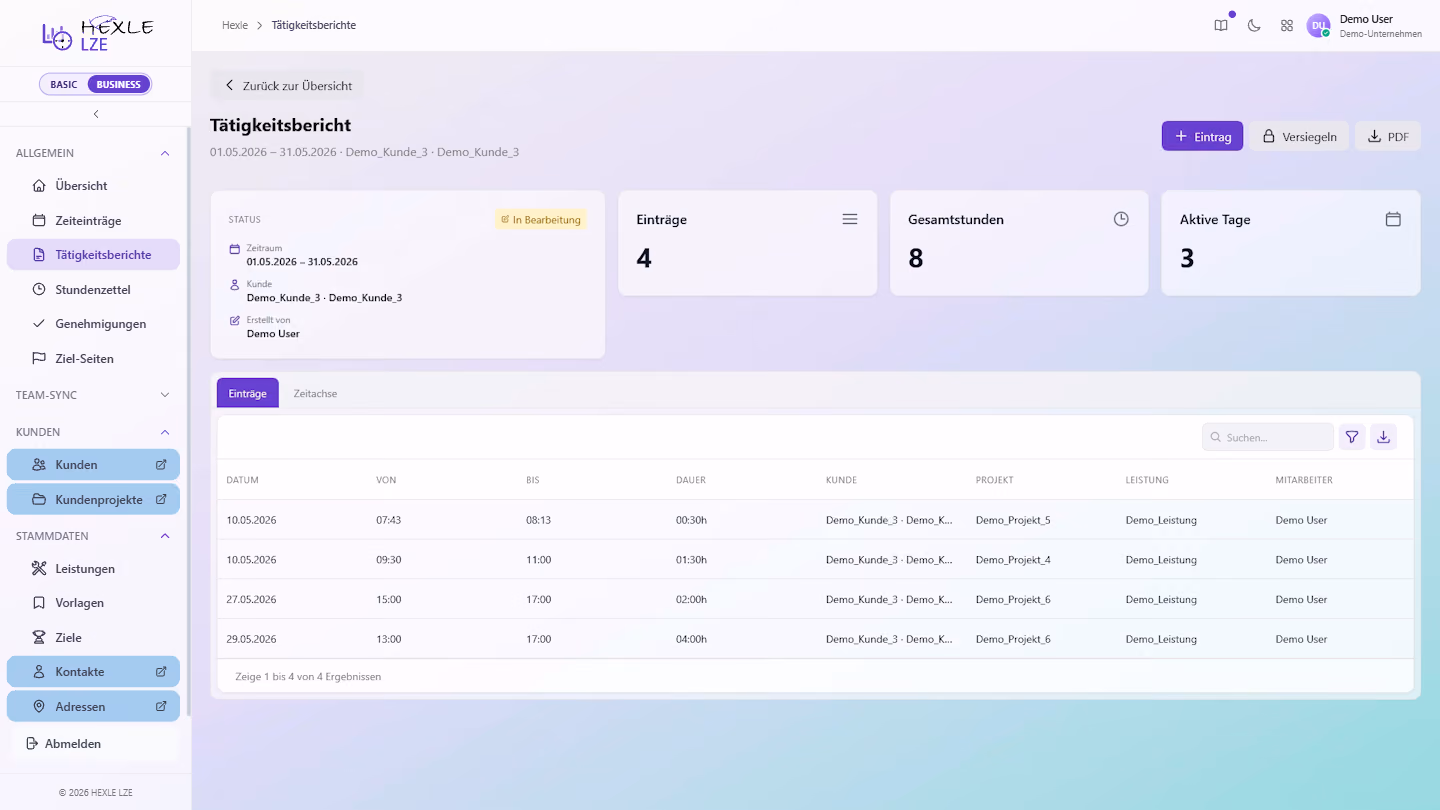Sort by DAUER column header
This screenshot has width=1440, height=810.
coord(691,480)
